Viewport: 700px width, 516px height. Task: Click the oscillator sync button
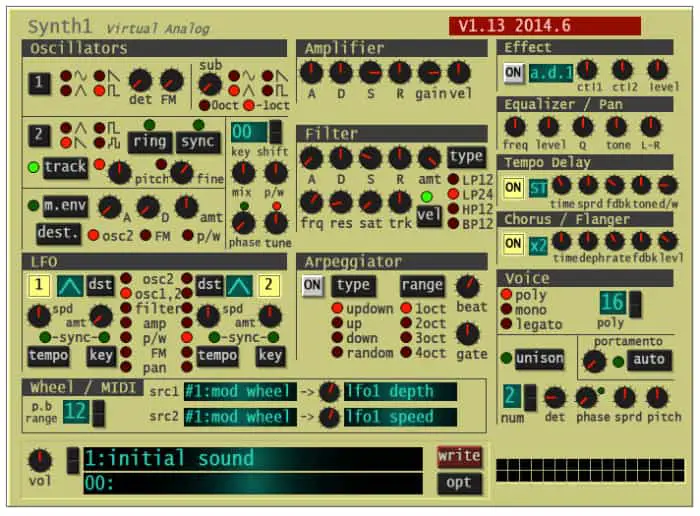pos(198,142)
